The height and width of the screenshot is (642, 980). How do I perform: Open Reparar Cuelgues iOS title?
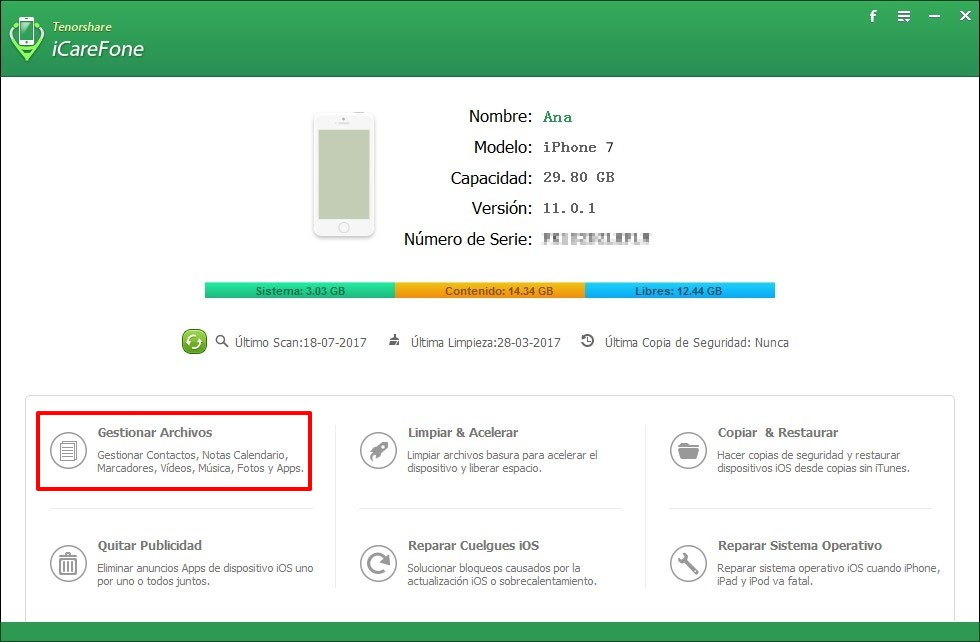pyautogui.click(x=473, y=546)
